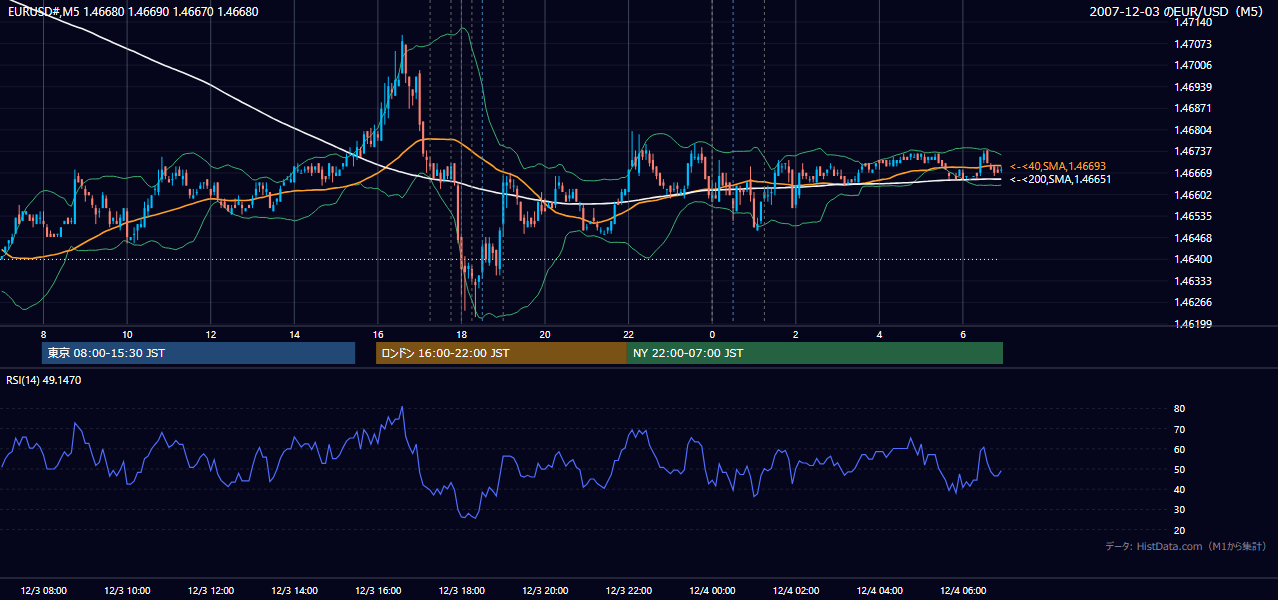The image size is (1278, 600).
Task: Click price axis value 1.47073
Action: (x=1193, y=44)
